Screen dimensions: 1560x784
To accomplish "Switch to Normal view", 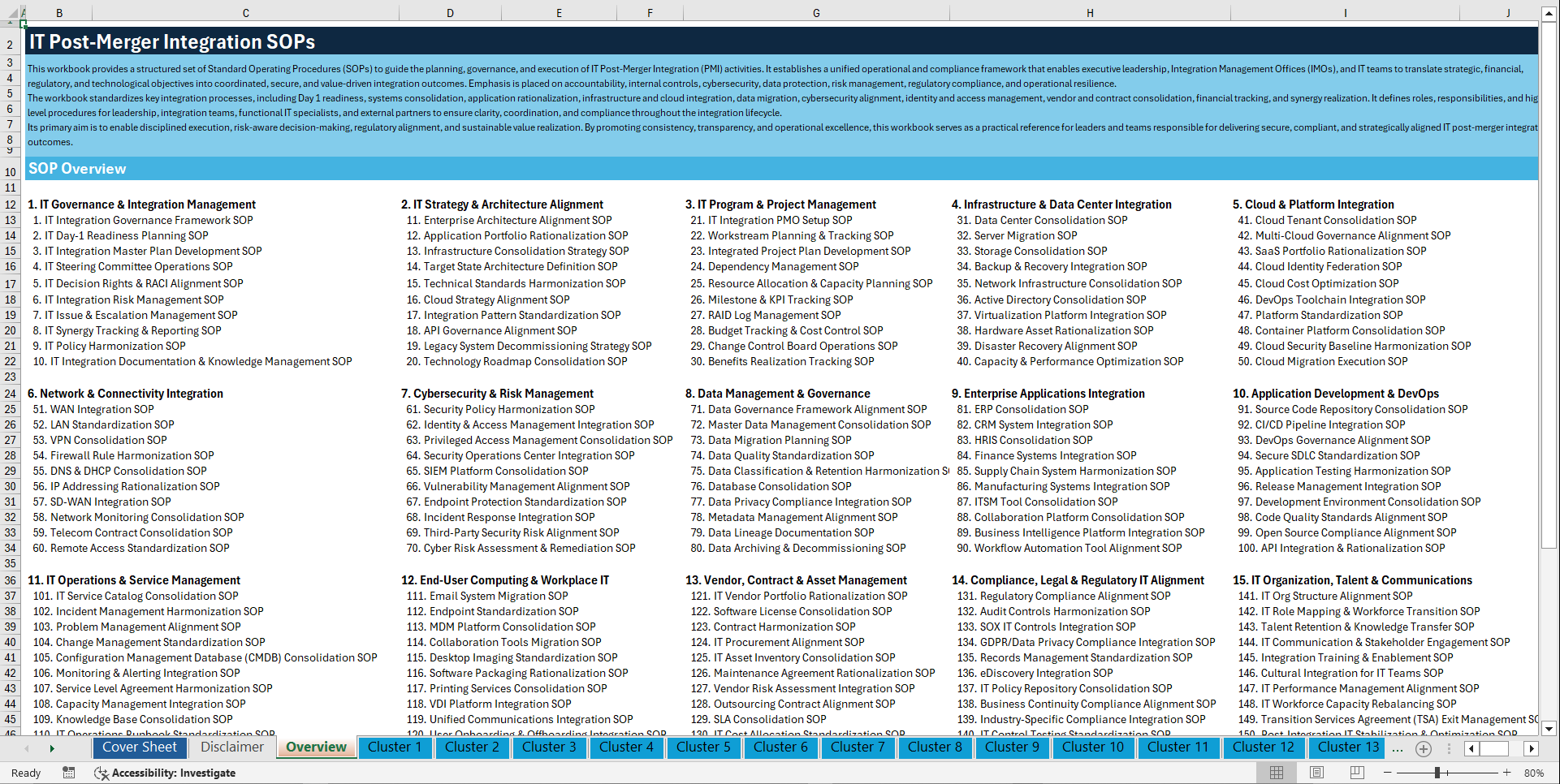I will [x=1277, y=773].
